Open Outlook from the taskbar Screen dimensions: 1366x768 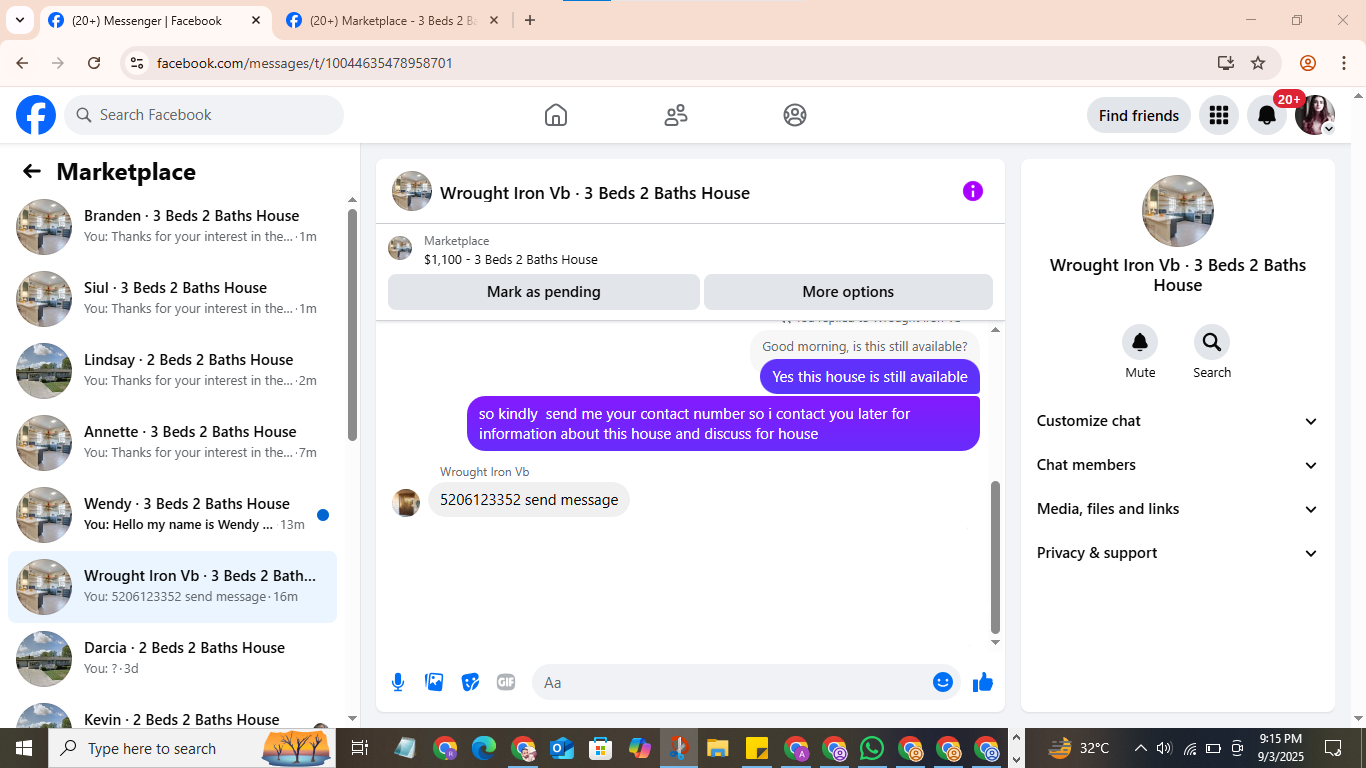[561, 748]
